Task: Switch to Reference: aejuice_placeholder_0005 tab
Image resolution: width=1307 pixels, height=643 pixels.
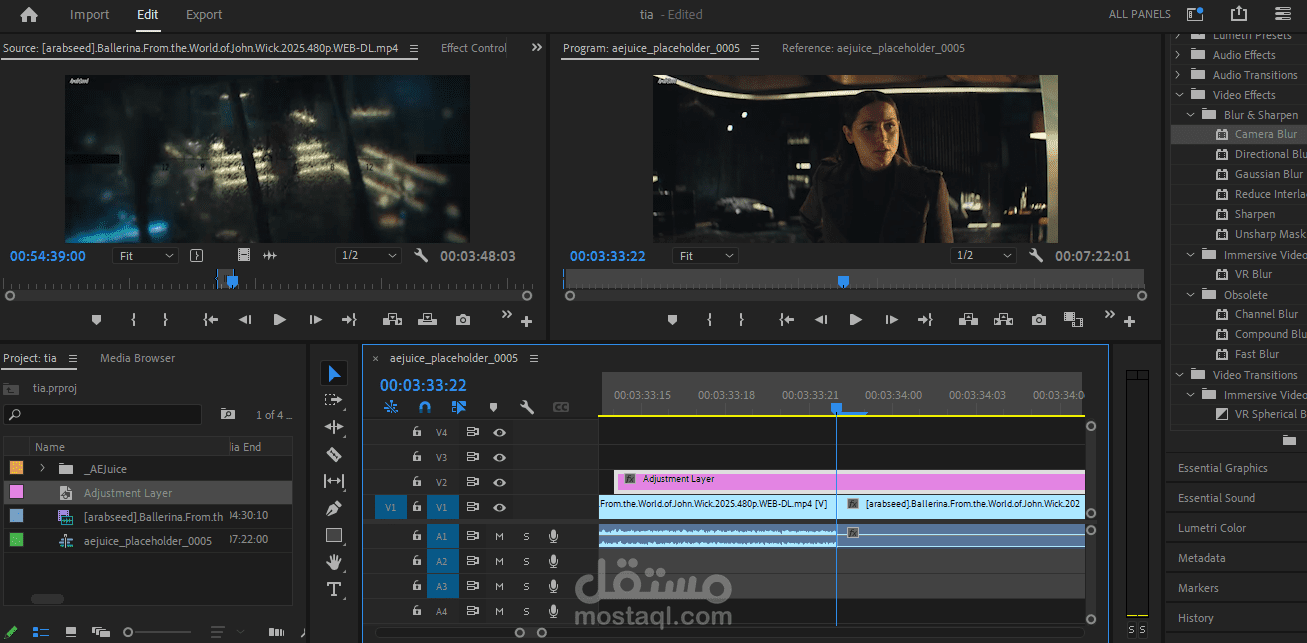Action: tap(873, 48)
